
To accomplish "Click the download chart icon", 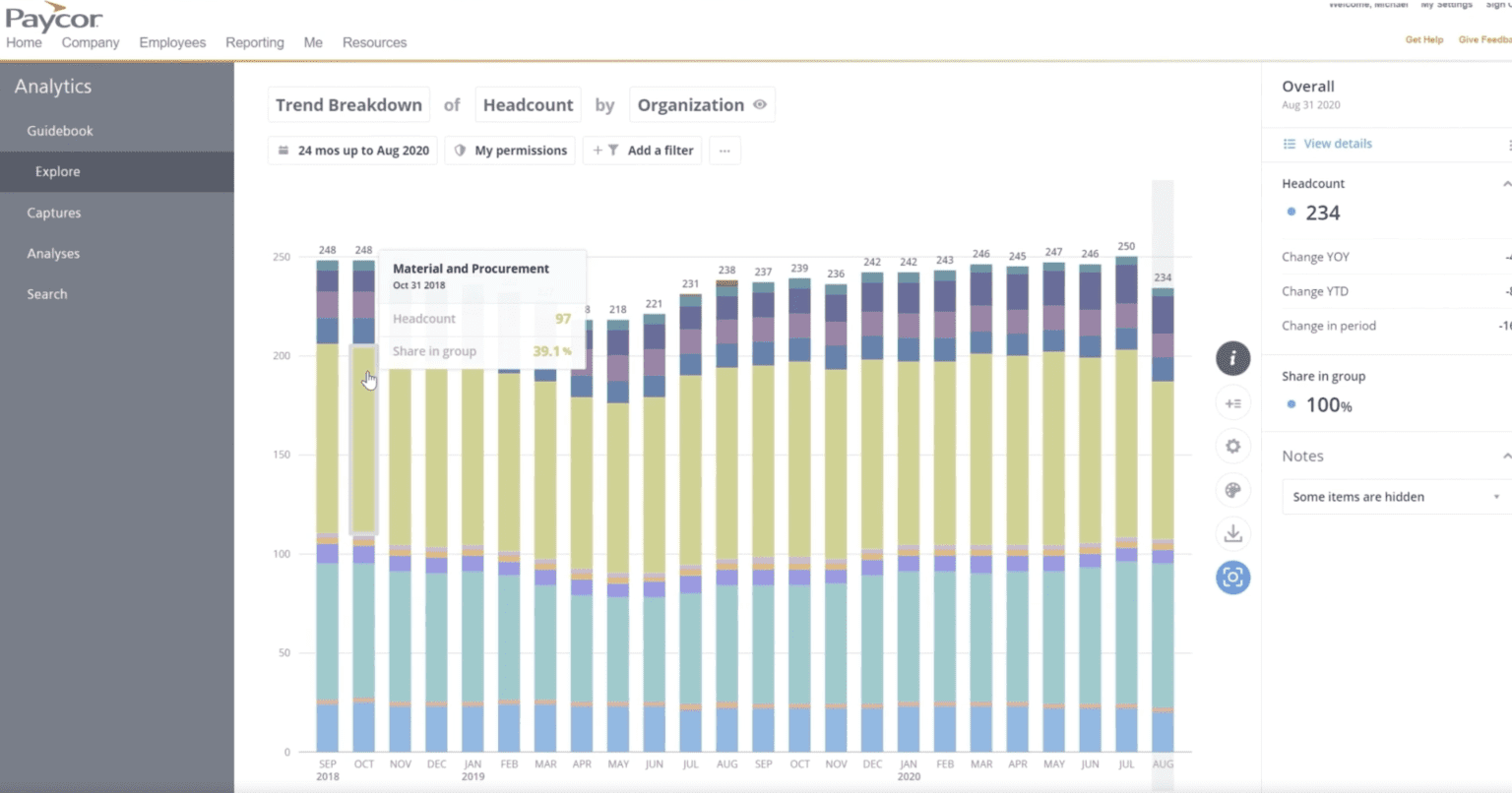I will [1232, 533].
